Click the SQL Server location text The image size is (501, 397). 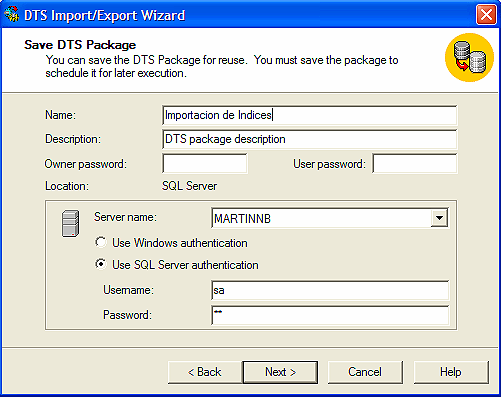[189, 186]
